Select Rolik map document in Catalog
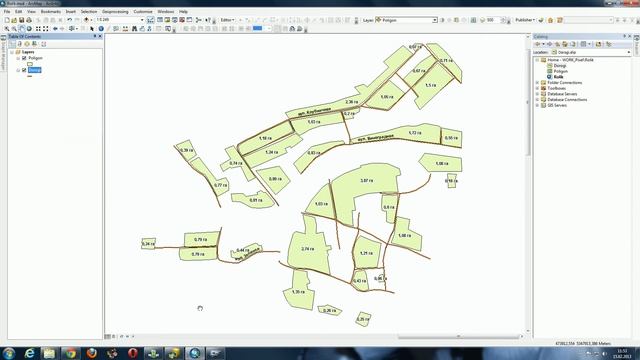This screenshot has width=640, height=360. point(558,77)
